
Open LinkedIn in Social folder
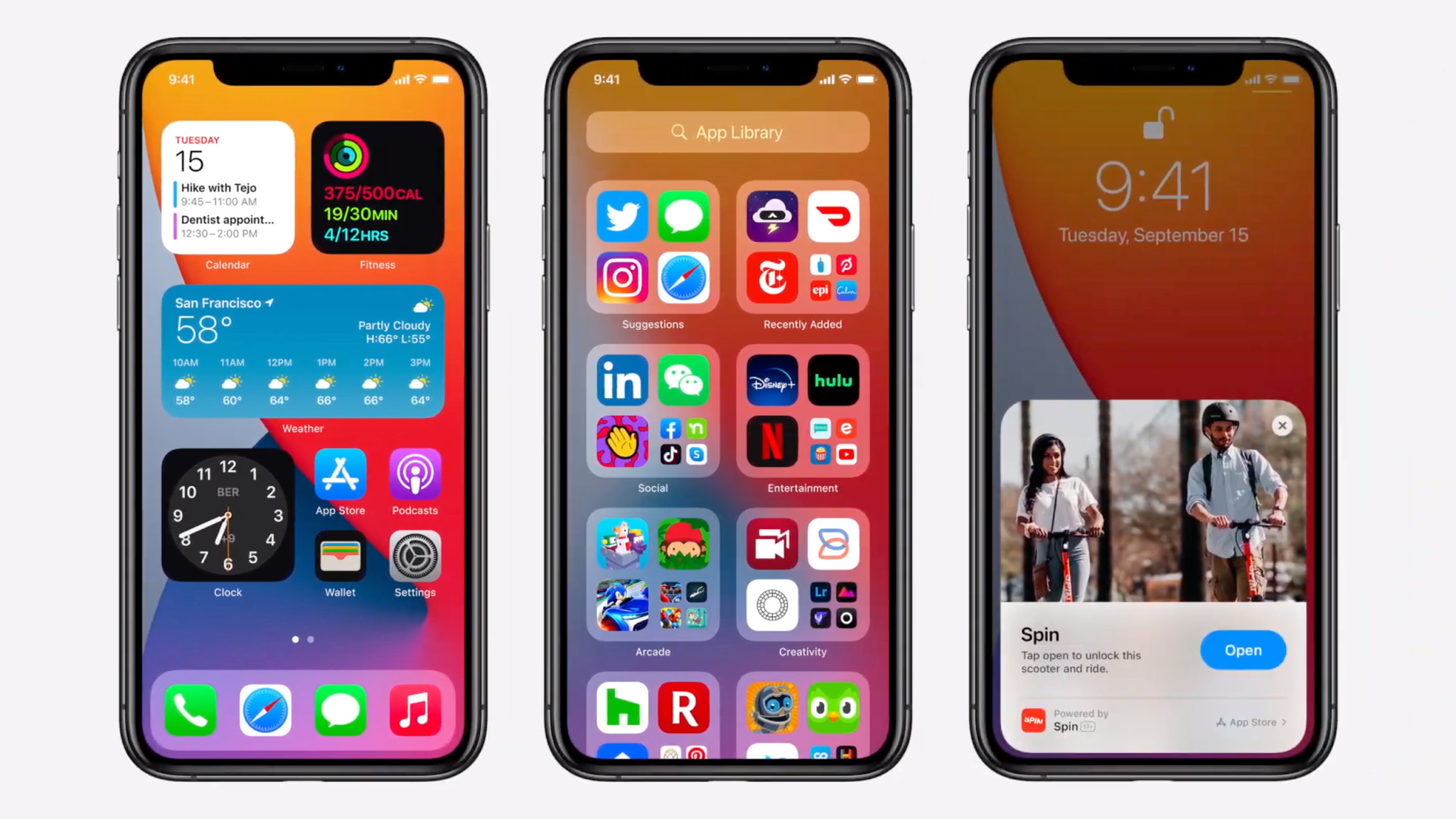coord(620,380)
